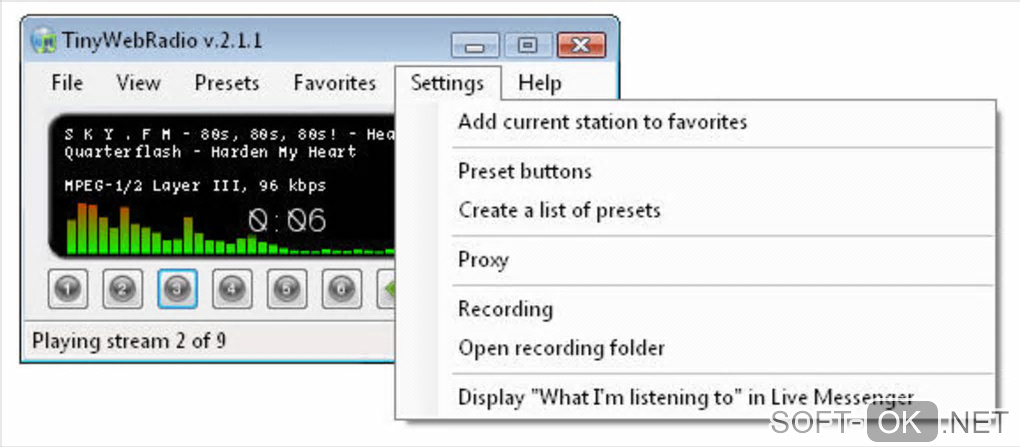Viewport: 1020px width, 447px height.
Task: Select preset button 3
Action: point(177,288)
